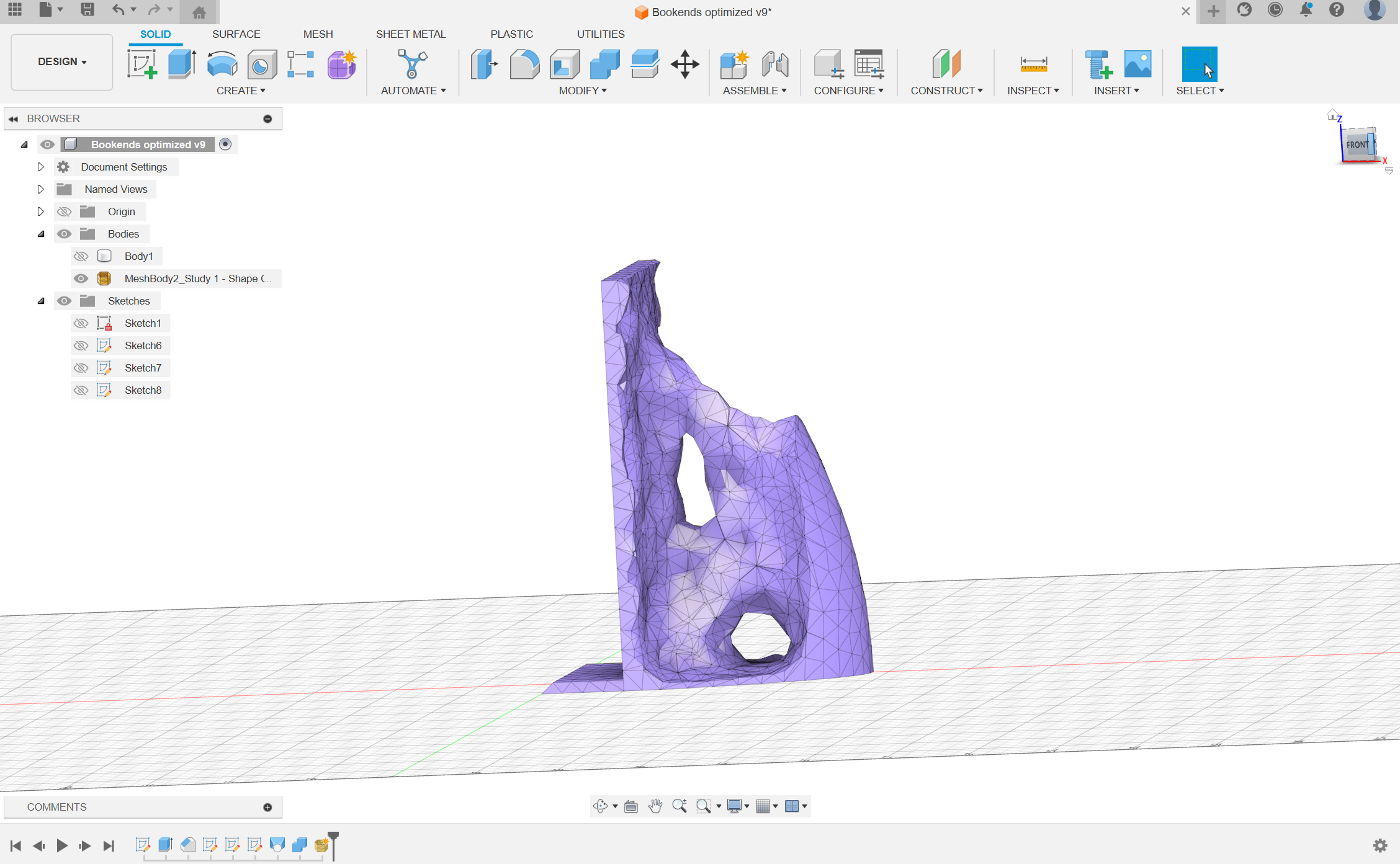Click the Create Form icon

point(341,65)
